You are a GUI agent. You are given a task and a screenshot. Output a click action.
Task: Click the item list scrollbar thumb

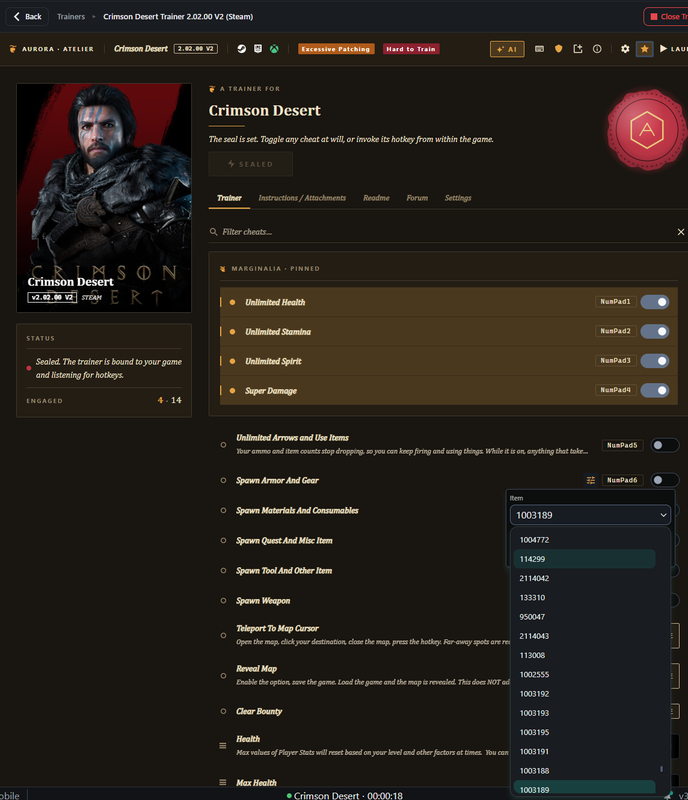coord(661,768)
